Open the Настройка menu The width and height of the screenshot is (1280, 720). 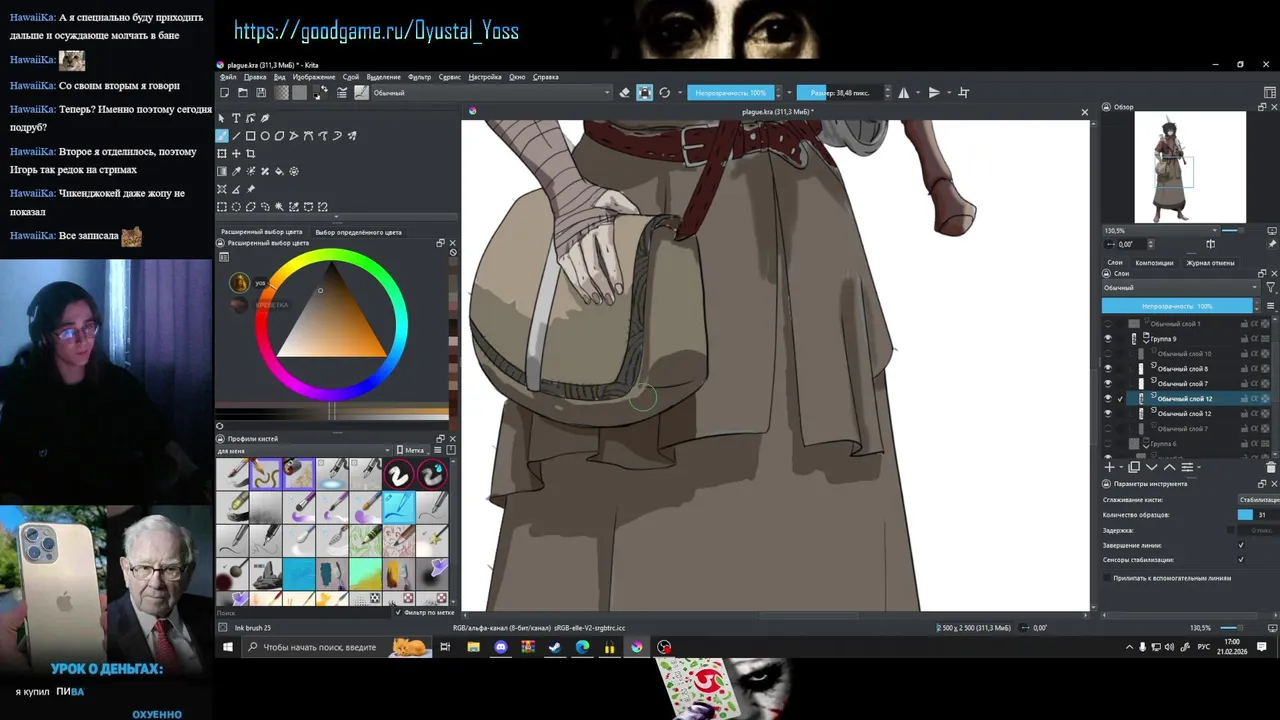pos(485,77)
